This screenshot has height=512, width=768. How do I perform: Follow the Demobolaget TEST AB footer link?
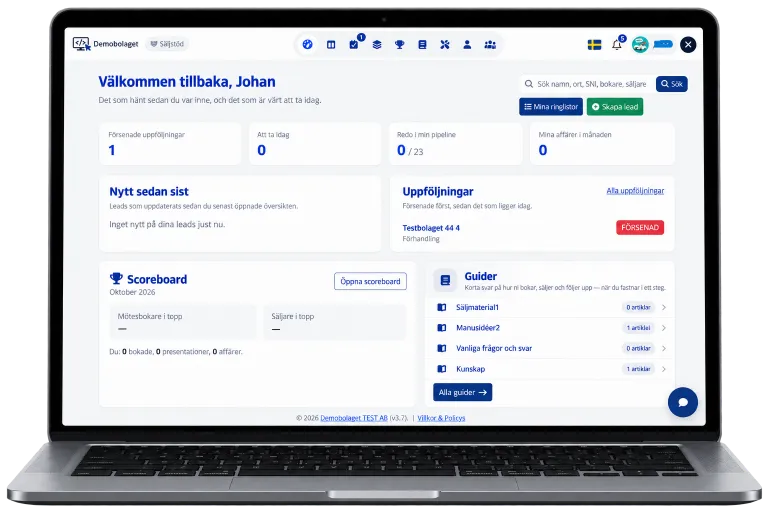(x=354, y=418)
